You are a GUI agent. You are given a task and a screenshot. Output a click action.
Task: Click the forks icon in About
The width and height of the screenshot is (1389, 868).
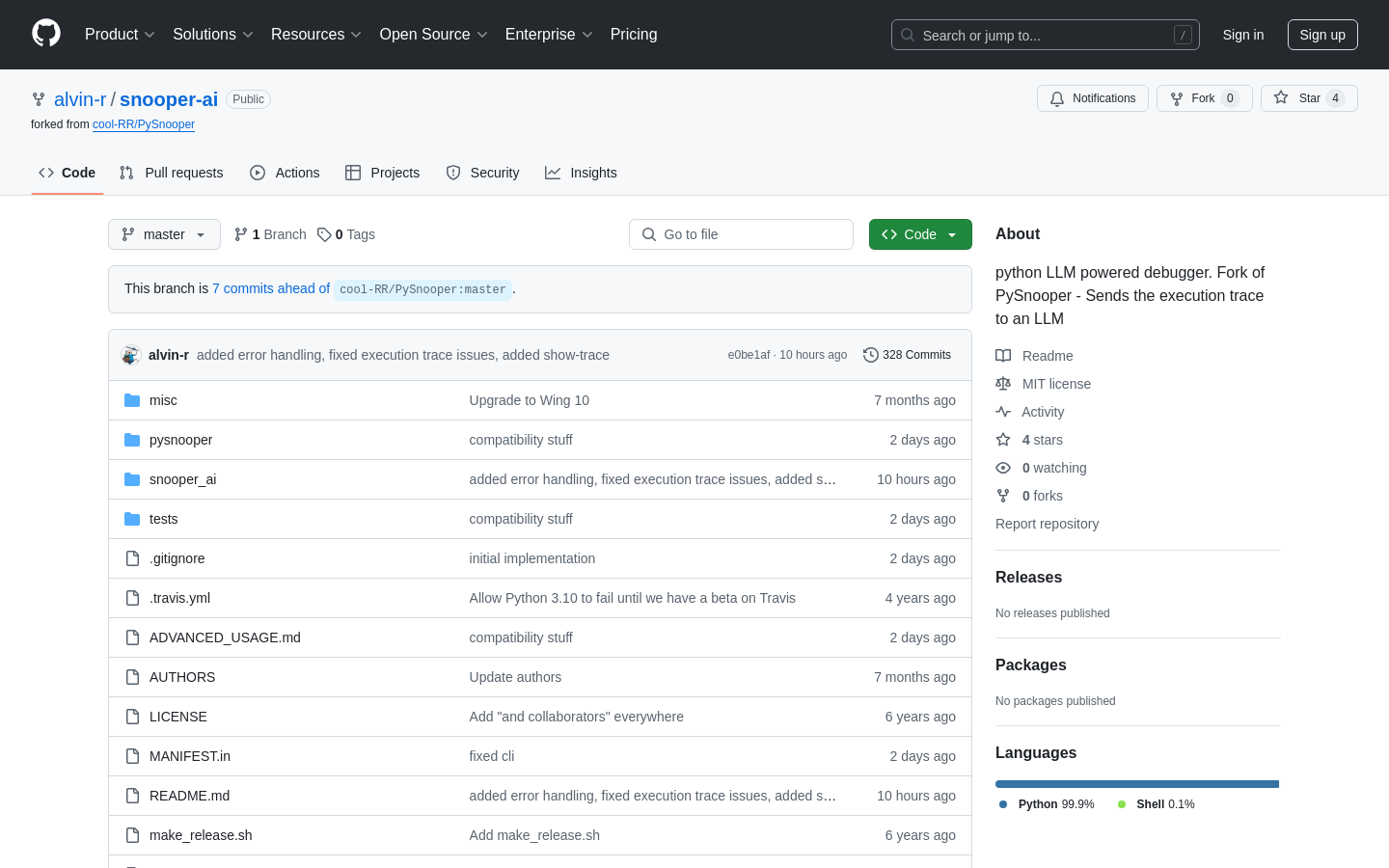[x=1003, y=496]
